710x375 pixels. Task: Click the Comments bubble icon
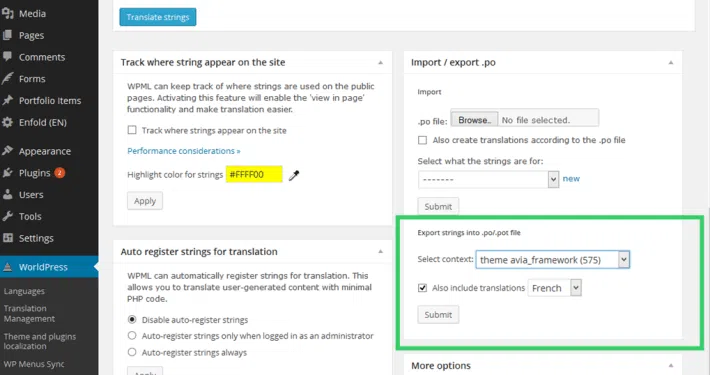tap(7, 57)
